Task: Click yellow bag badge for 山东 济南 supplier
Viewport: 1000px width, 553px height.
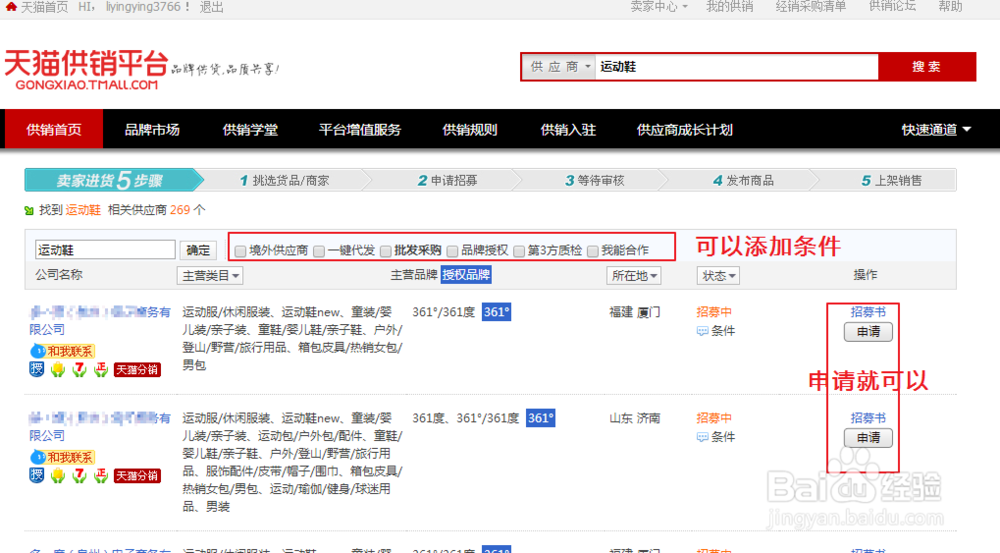Action: 58,475
